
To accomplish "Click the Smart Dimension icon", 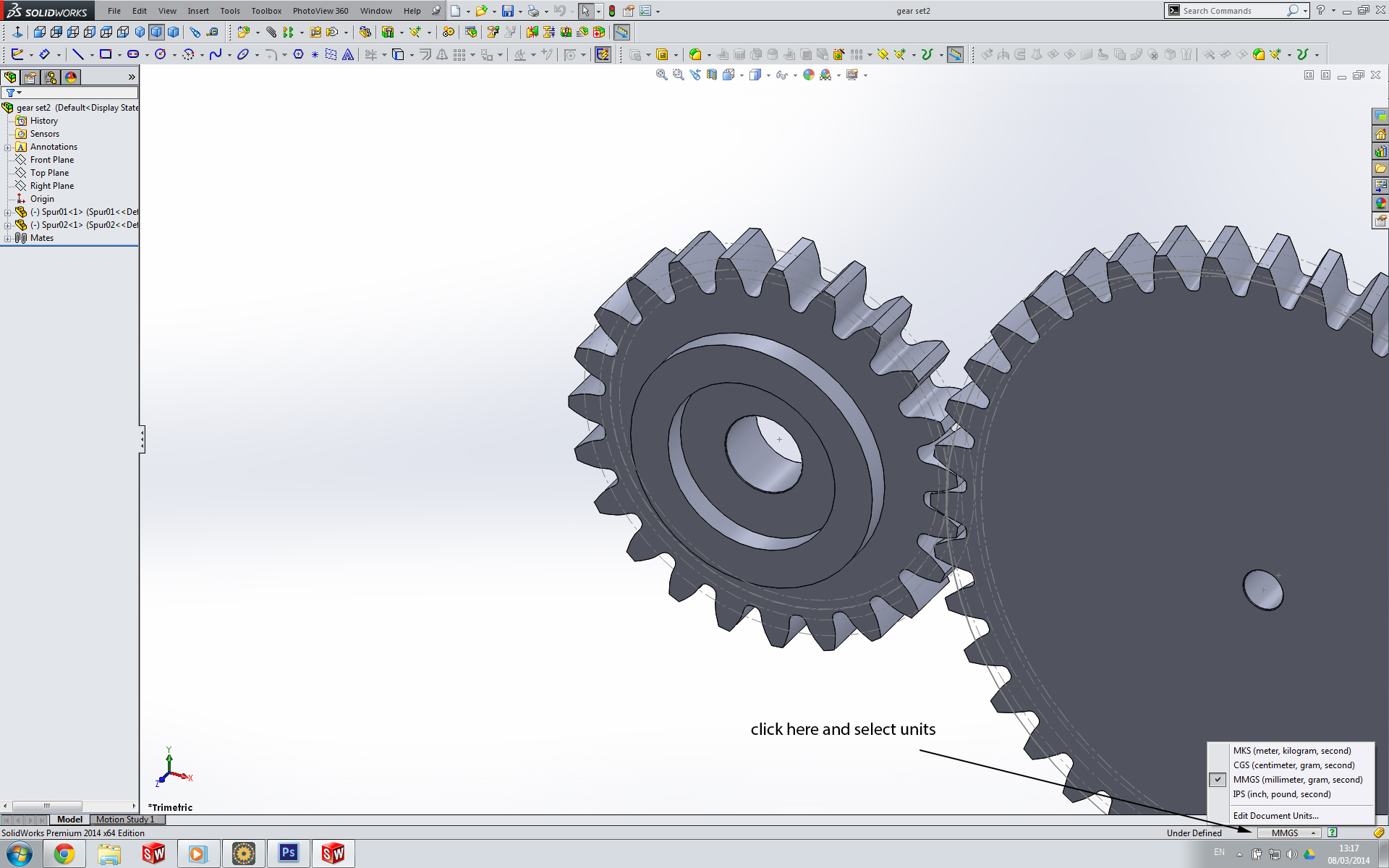I will pos(44,54).
